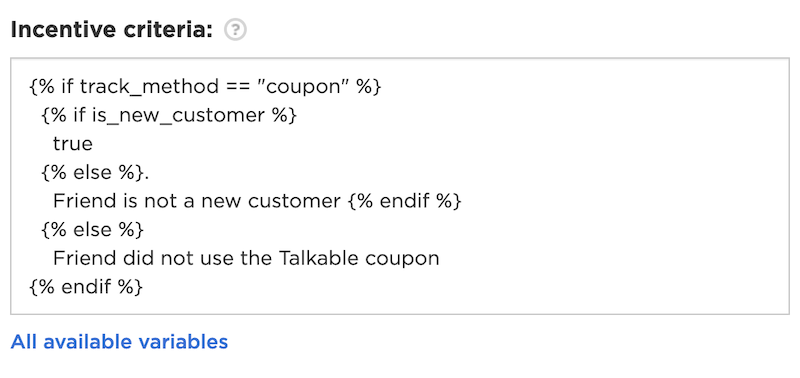Open the All available variables link
The image size is (800, 378).
click(119, 342)
